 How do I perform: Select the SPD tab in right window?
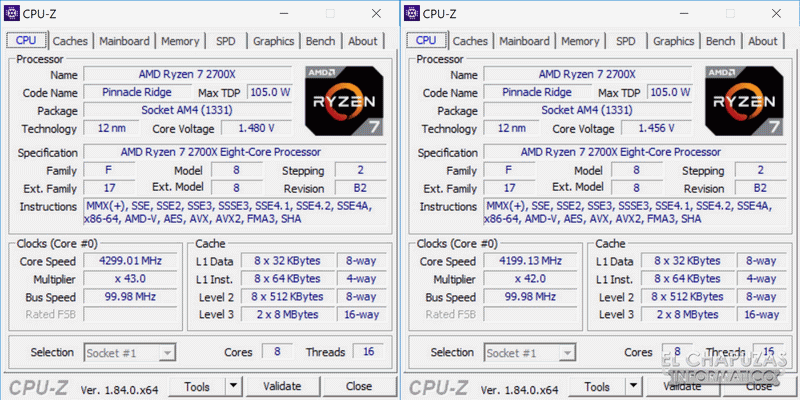[x=626, y=41]
